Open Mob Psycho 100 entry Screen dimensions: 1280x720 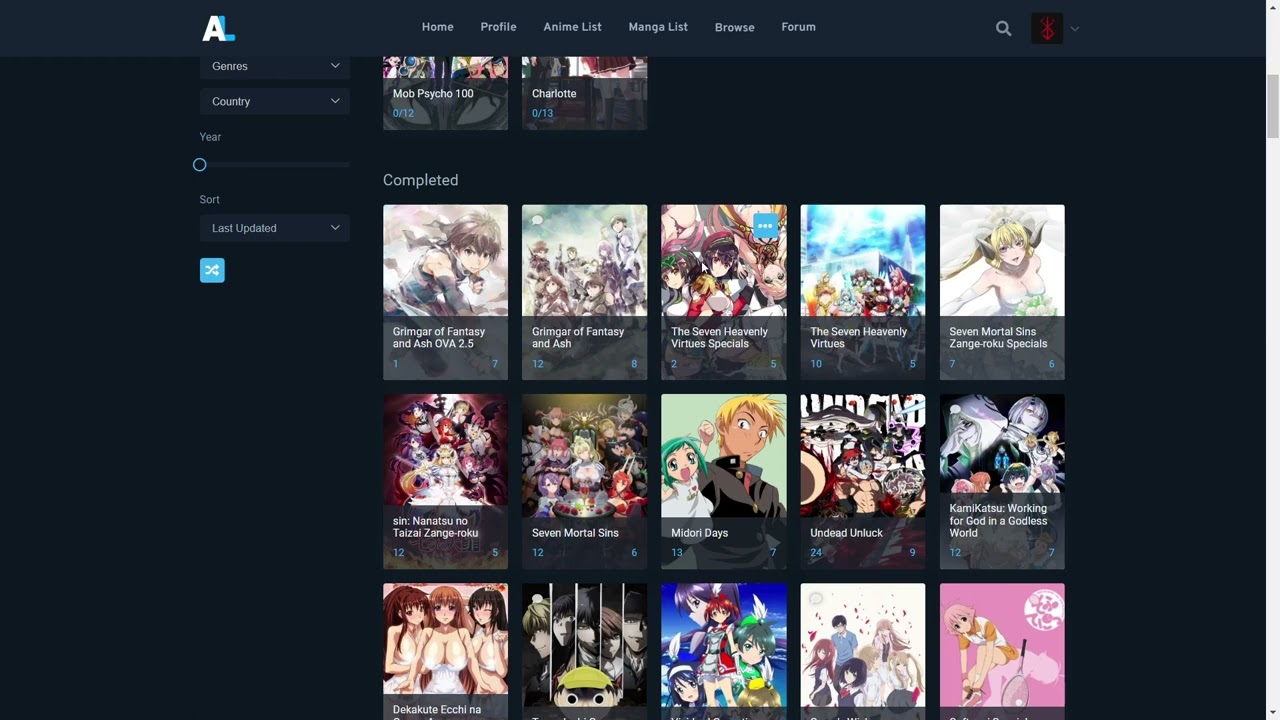445,93
